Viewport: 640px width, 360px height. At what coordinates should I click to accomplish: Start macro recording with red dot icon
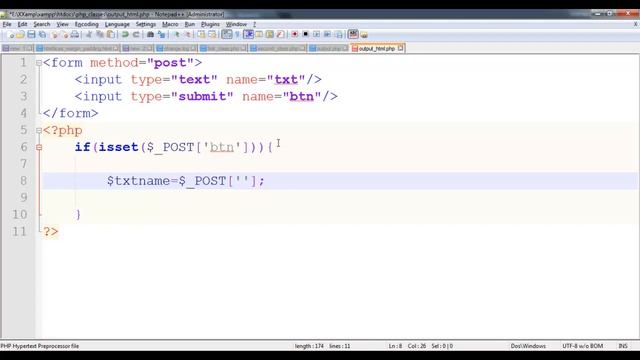[x=295, y=35]
